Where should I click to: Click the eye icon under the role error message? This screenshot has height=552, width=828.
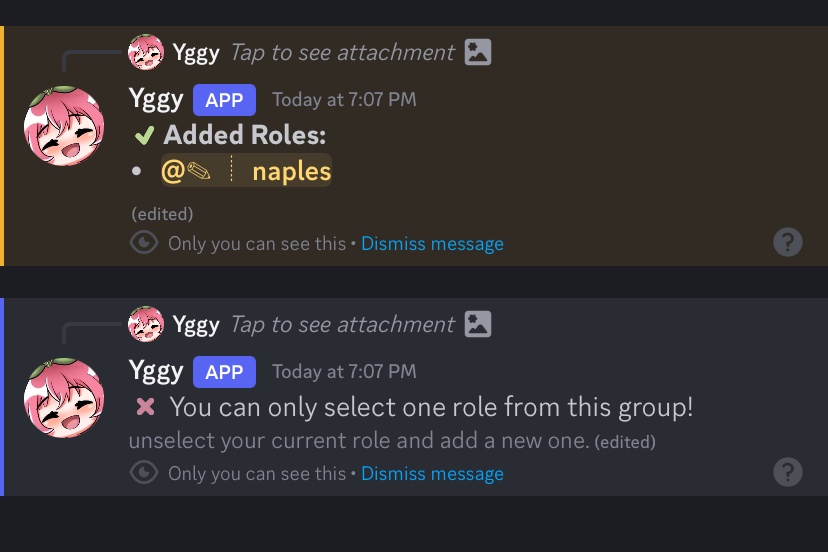pyautogui.click(x=145, y=473)
